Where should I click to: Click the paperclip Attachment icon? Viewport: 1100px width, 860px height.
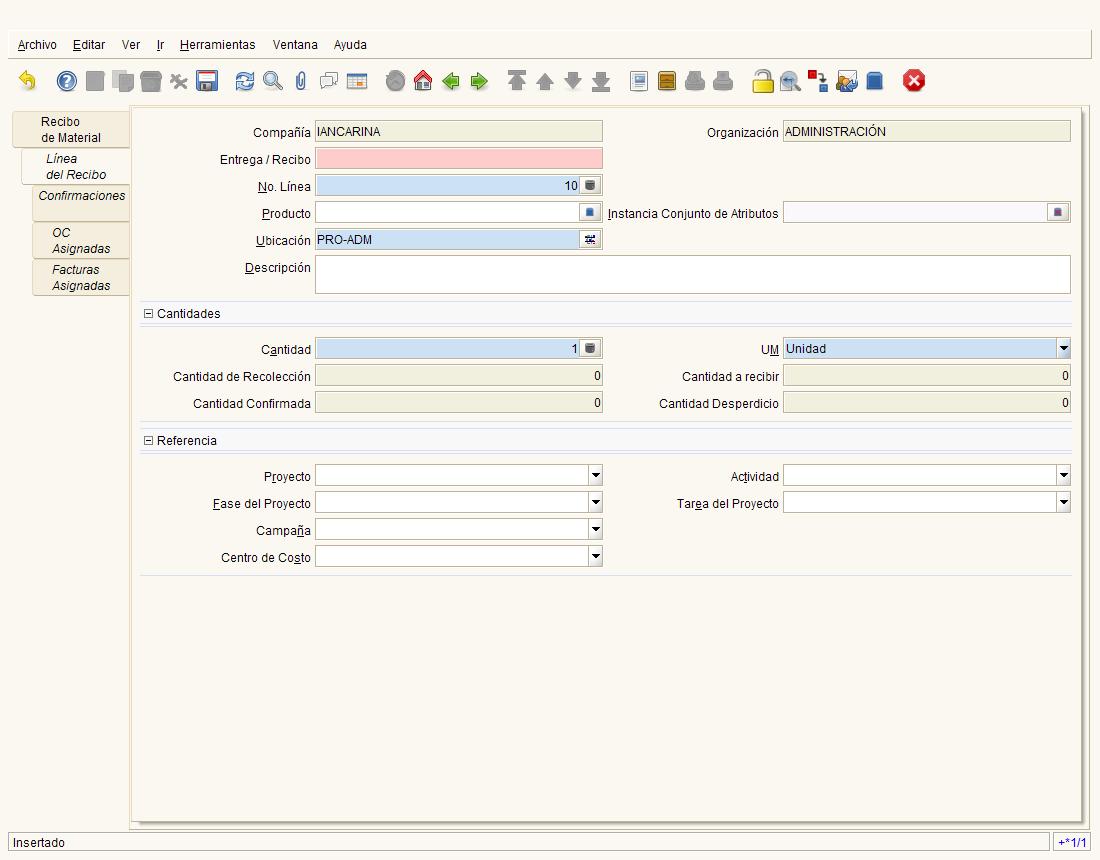point(301,81)
